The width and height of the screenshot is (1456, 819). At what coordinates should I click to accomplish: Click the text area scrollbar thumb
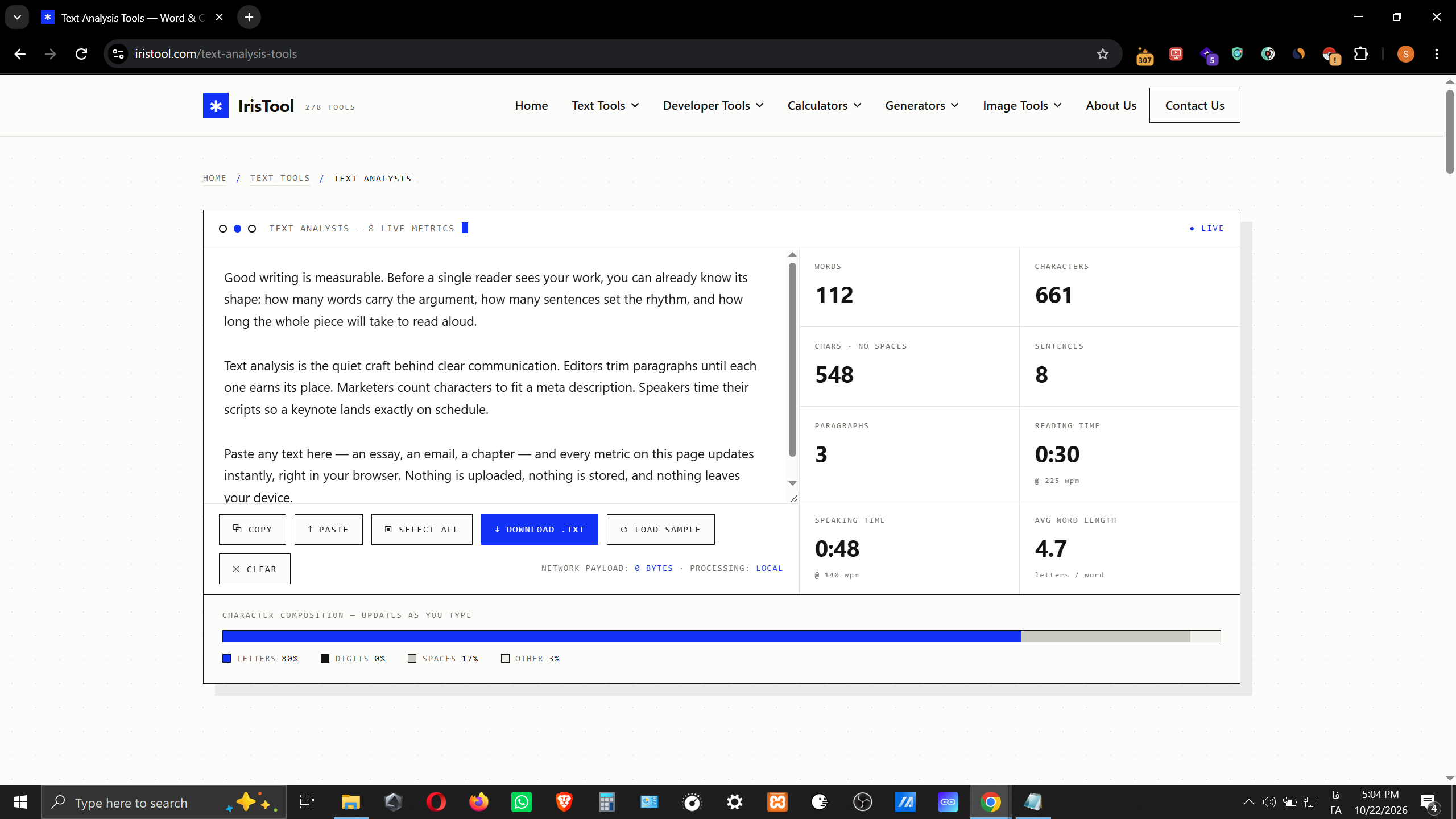[792, 359]
